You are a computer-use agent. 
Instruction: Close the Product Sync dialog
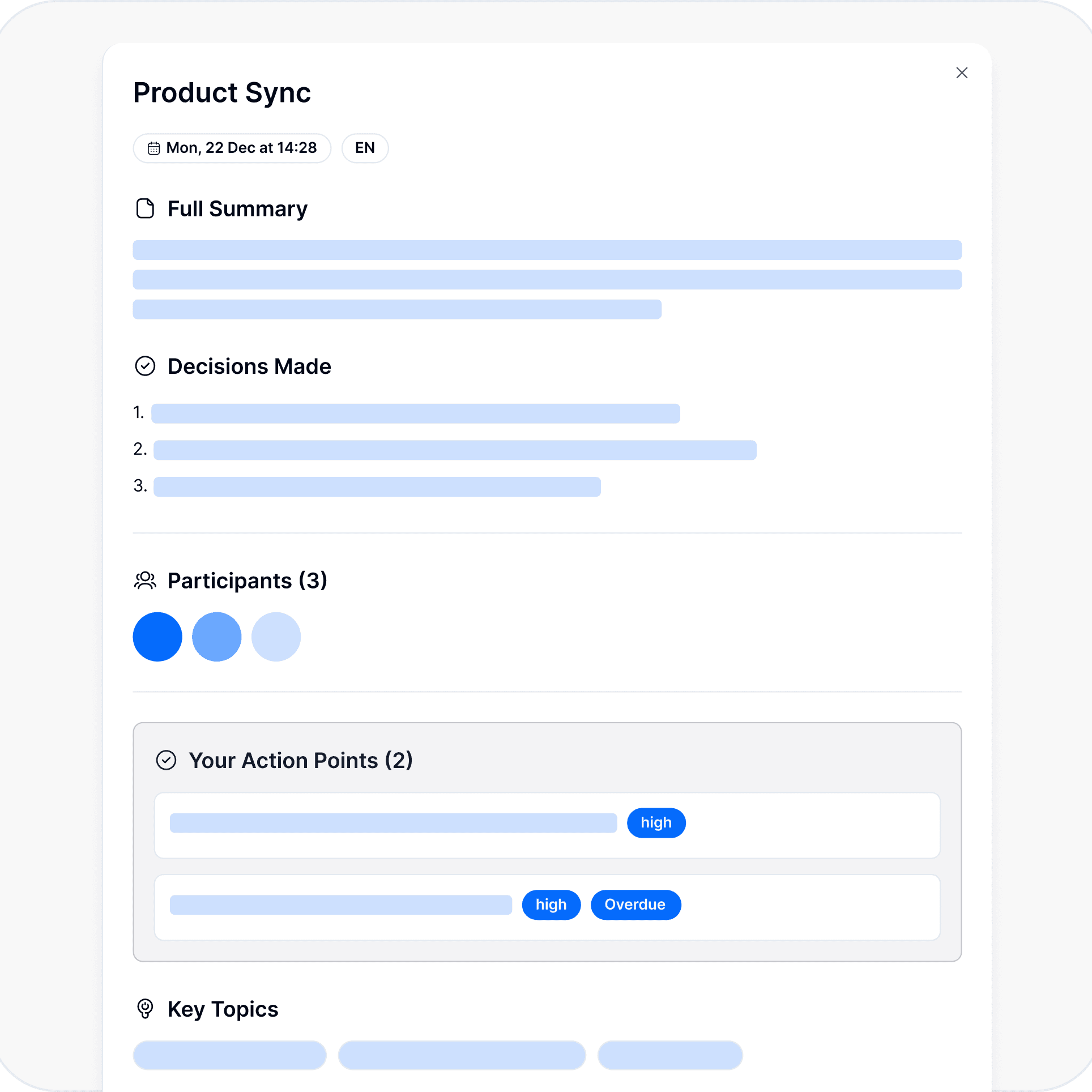(x=961, y=73)
